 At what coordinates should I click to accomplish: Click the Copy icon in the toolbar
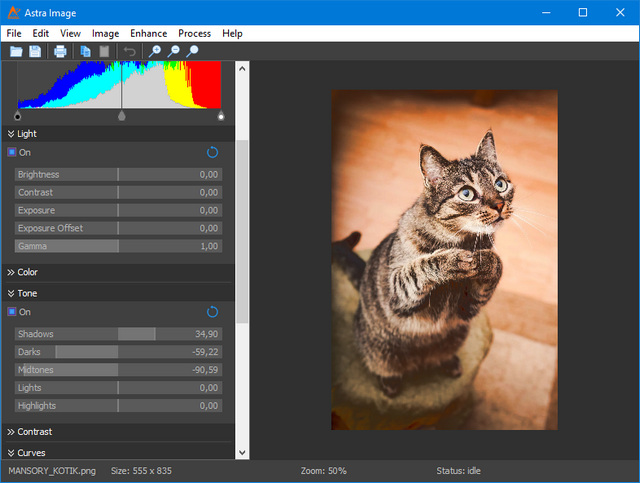[85, 51]
